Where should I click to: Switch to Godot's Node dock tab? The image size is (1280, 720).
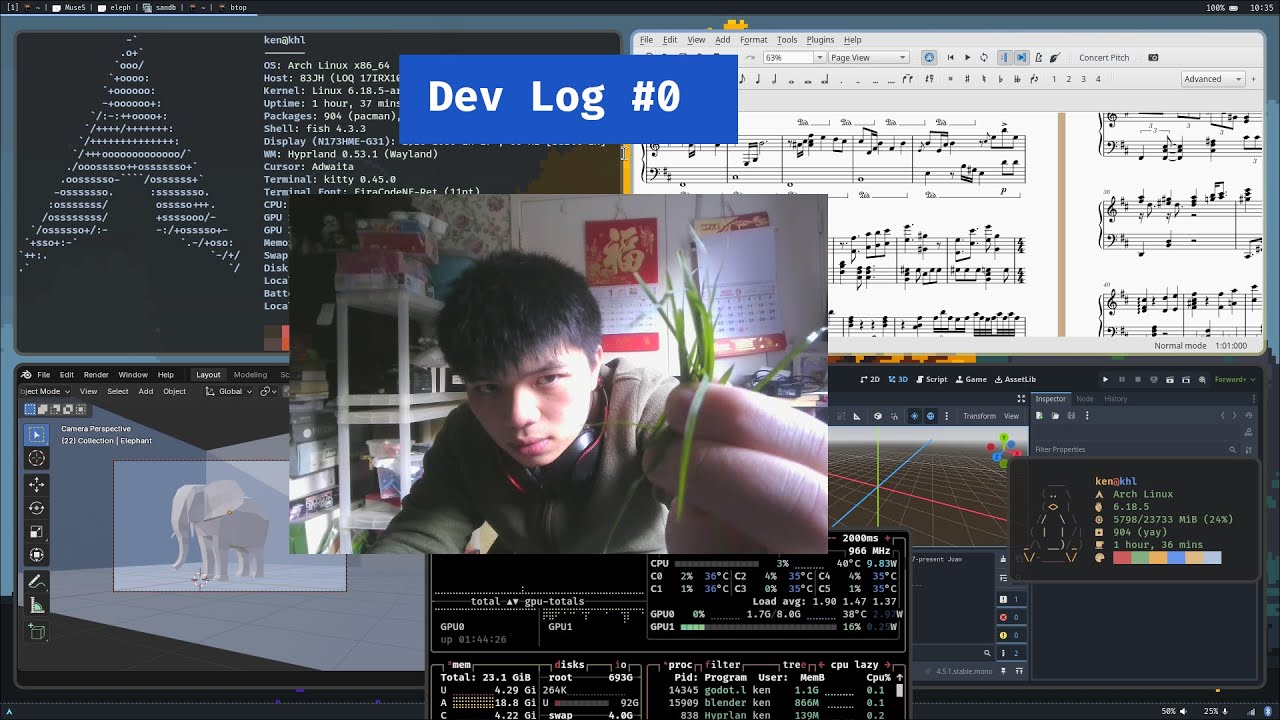click(x=1084, y=399)
